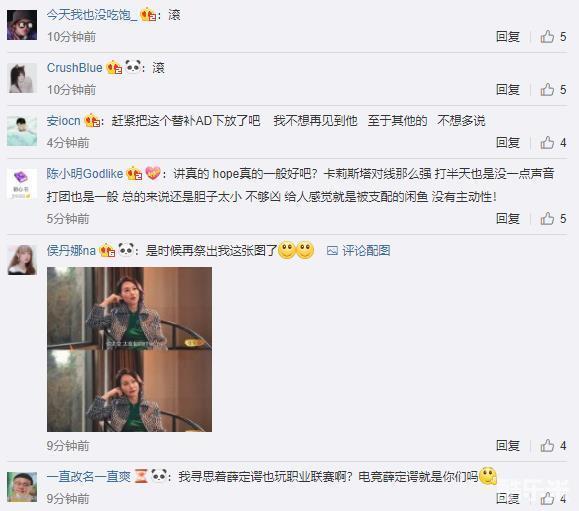
Task: Open 侯丹娜na's profile via username
Action: (x=71, y=251)
